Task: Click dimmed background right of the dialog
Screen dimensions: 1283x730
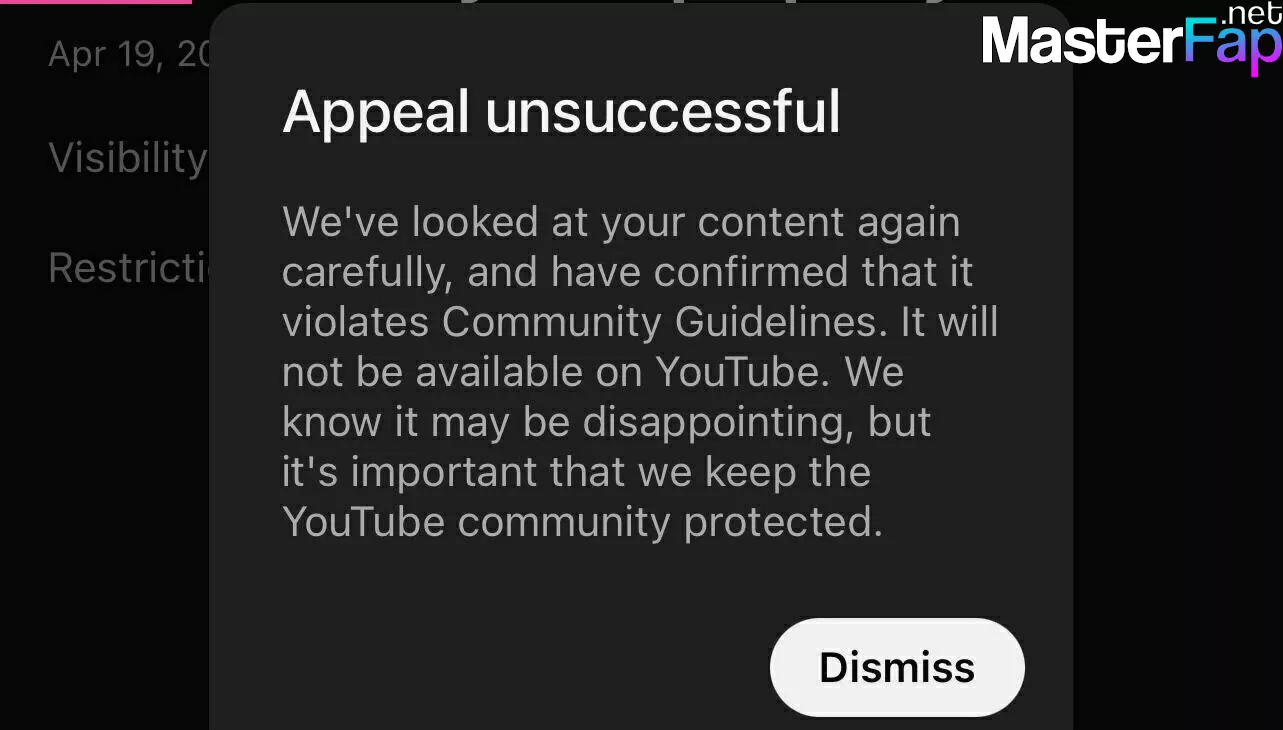Action: [x=1178, y=400]
